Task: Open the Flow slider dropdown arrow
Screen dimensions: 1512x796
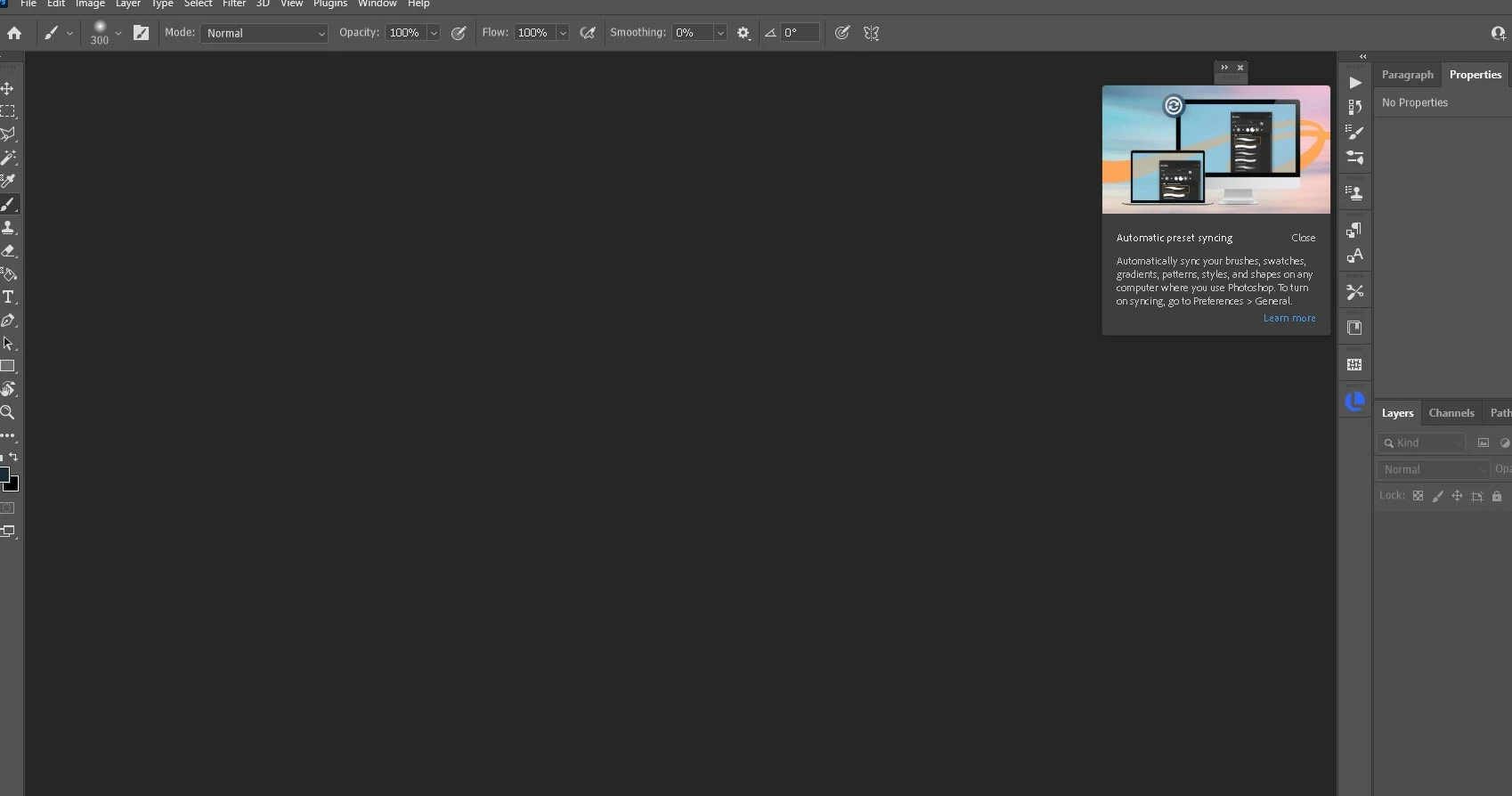Action: click(x=563, y=33)
